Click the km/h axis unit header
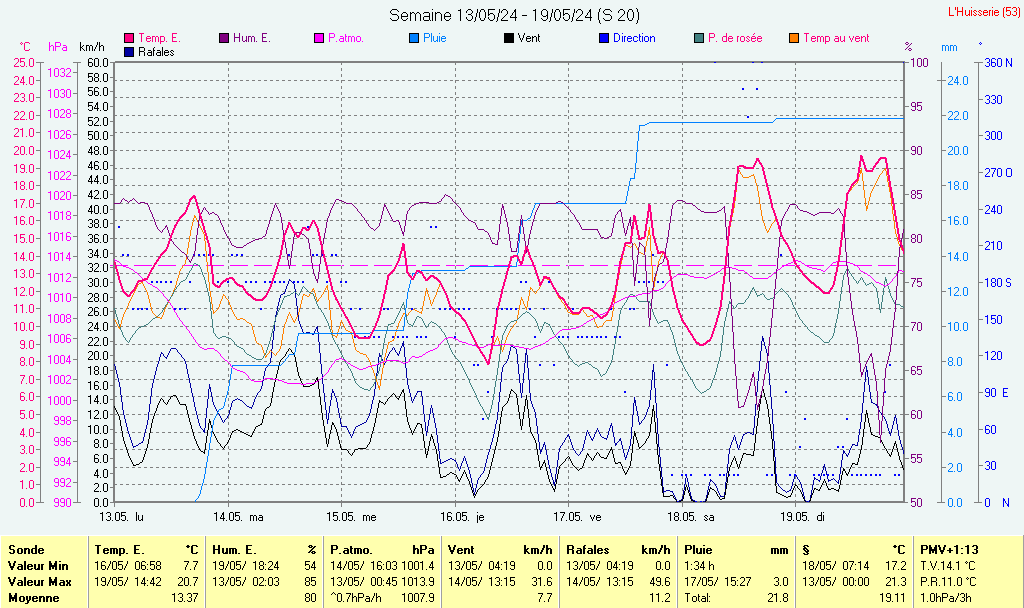 (91, 47)
